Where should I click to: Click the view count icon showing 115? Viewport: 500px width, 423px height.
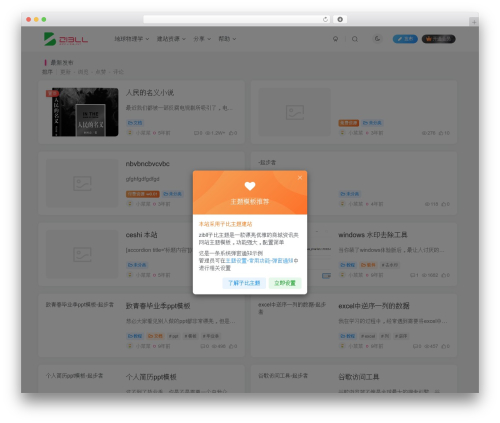click(427, 204)
